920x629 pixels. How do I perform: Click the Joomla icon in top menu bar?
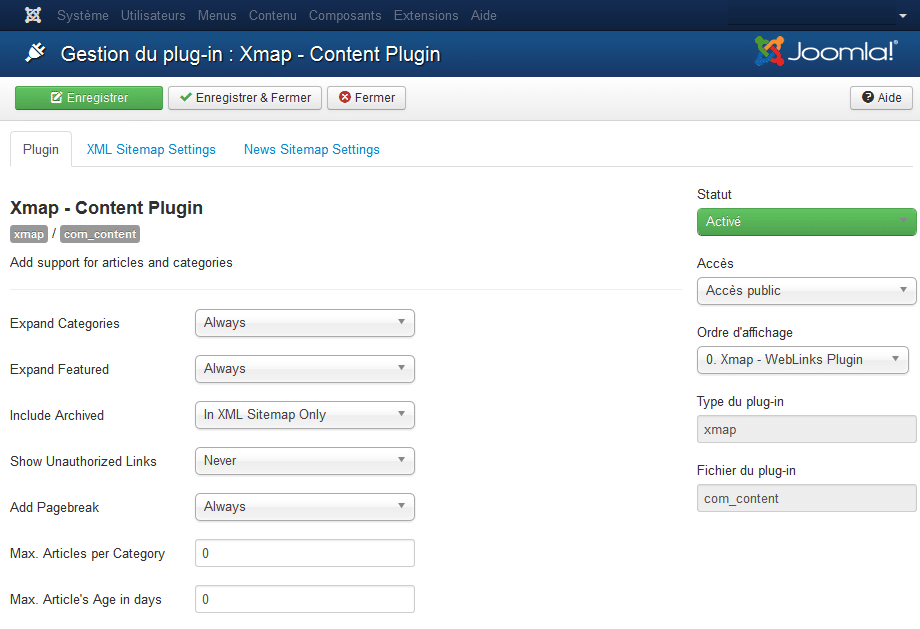(33, 15)
